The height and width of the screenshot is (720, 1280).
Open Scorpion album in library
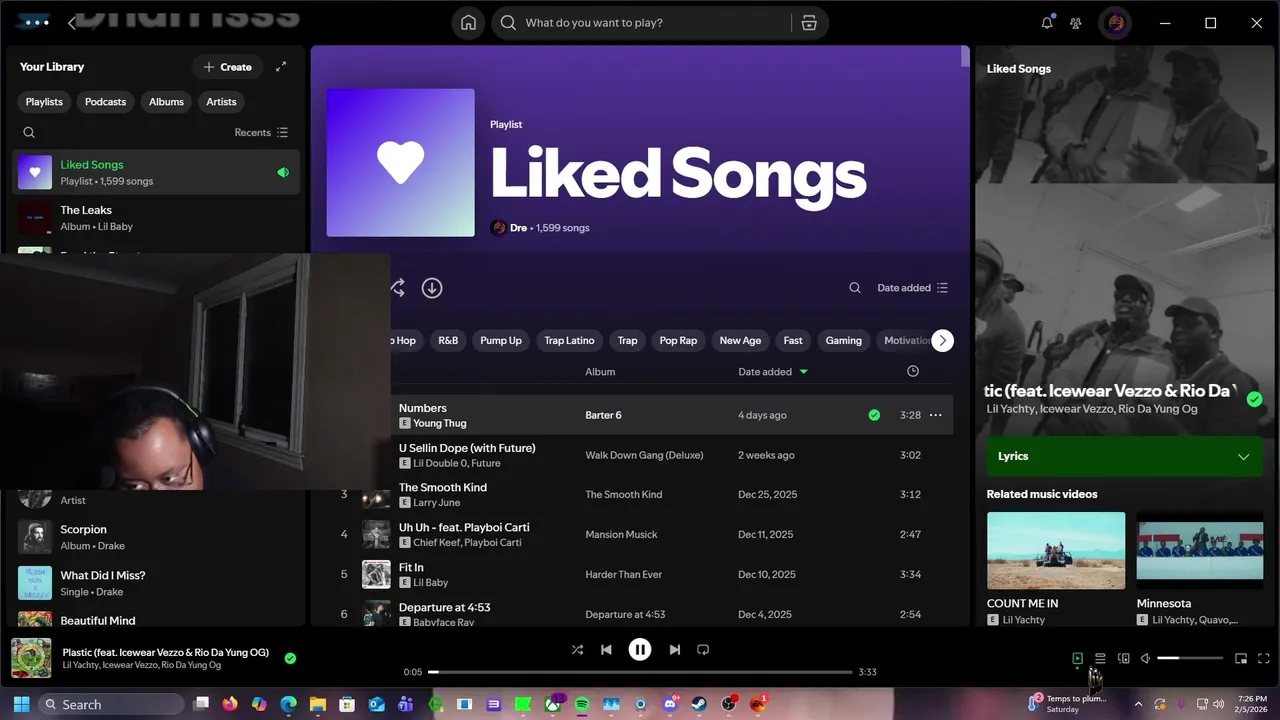click(156, 537)
